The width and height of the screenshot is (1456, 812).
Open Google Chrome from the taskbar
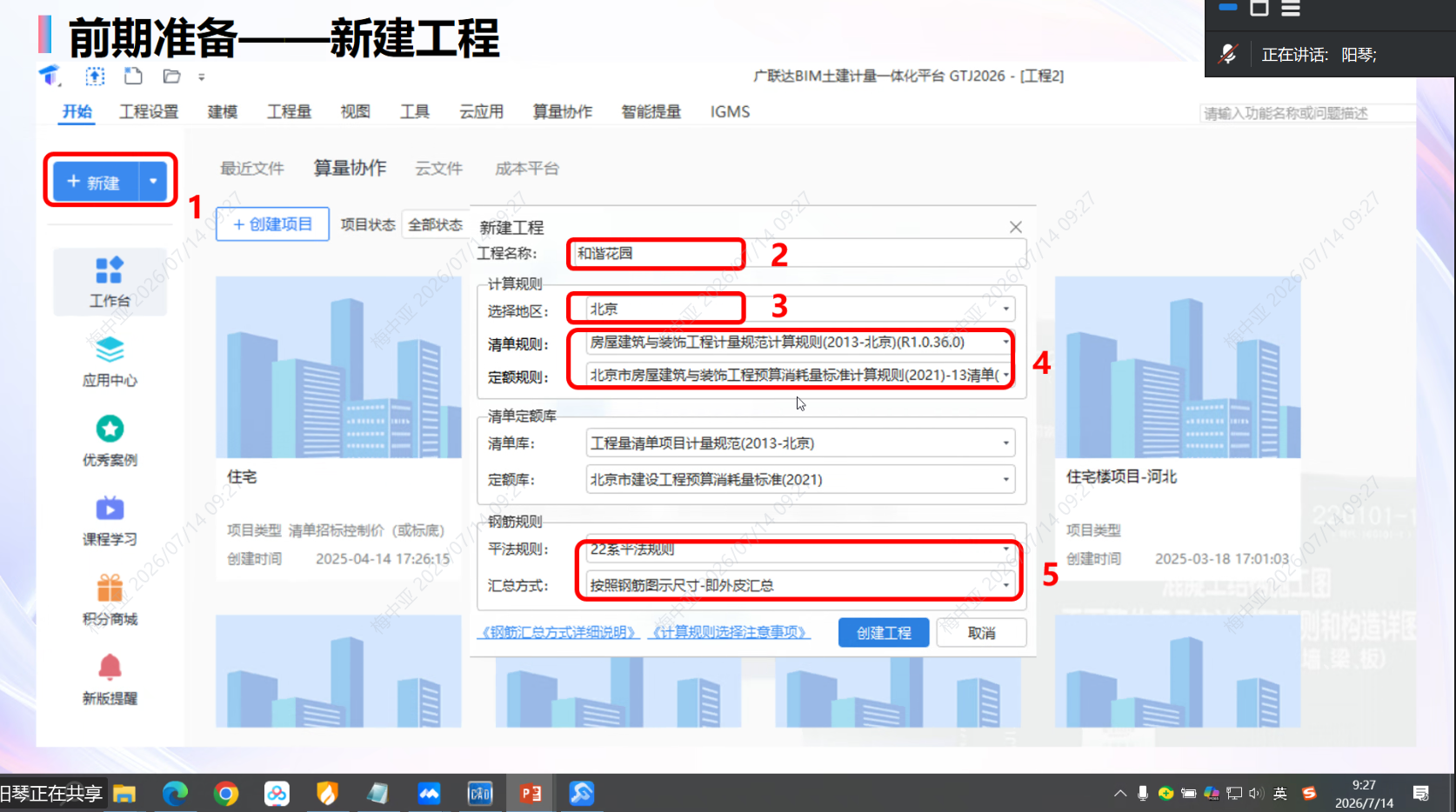(x=225, y=793)
